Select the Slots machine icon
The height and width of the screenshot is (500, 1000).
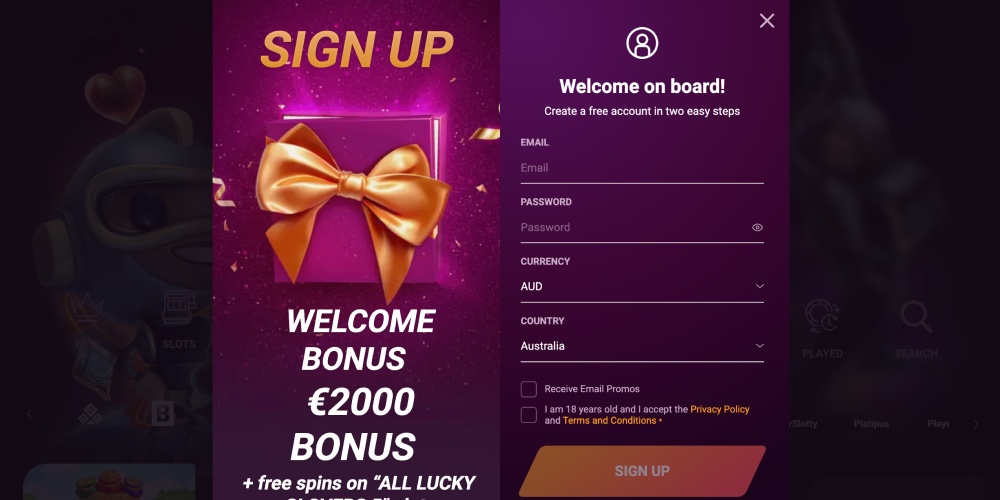pos(179,308)
